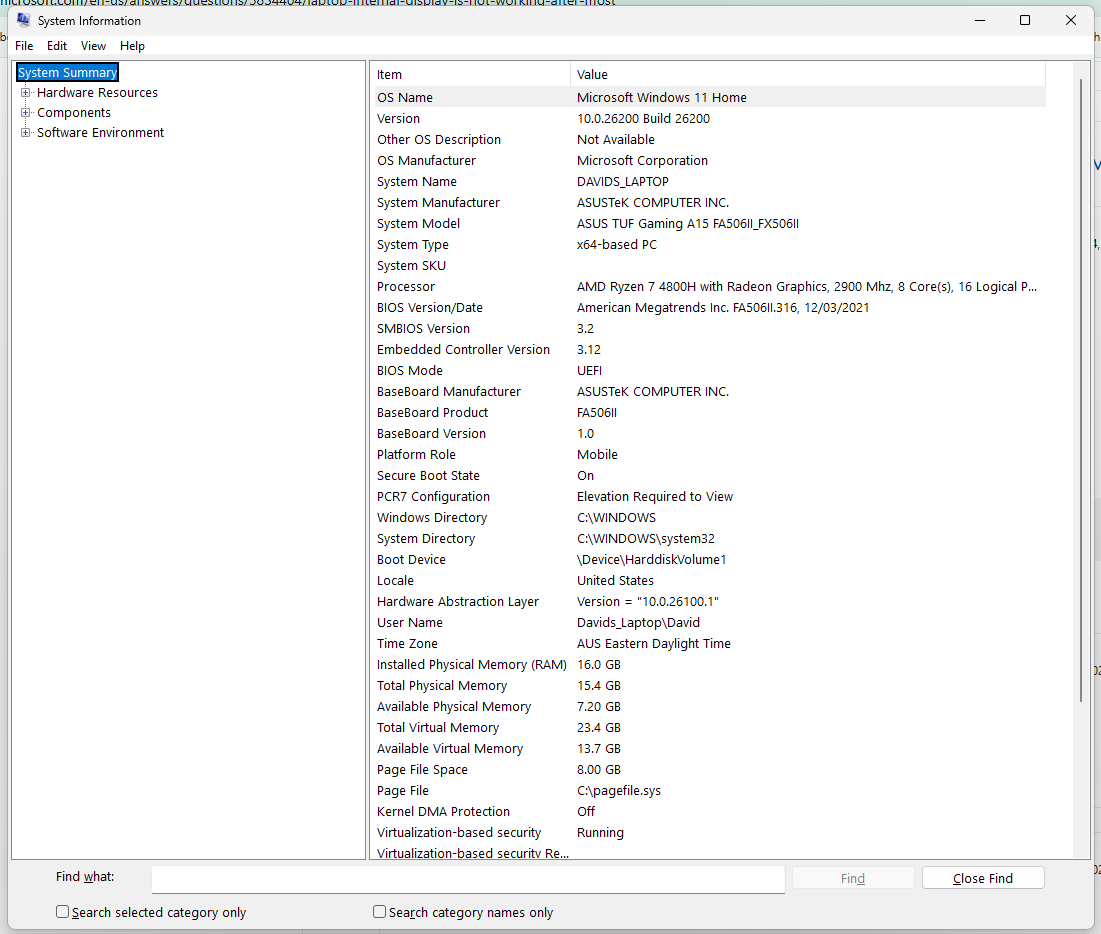Click the Close Find button
Viewport: 1101px width, 934px height.
(983, 879)
